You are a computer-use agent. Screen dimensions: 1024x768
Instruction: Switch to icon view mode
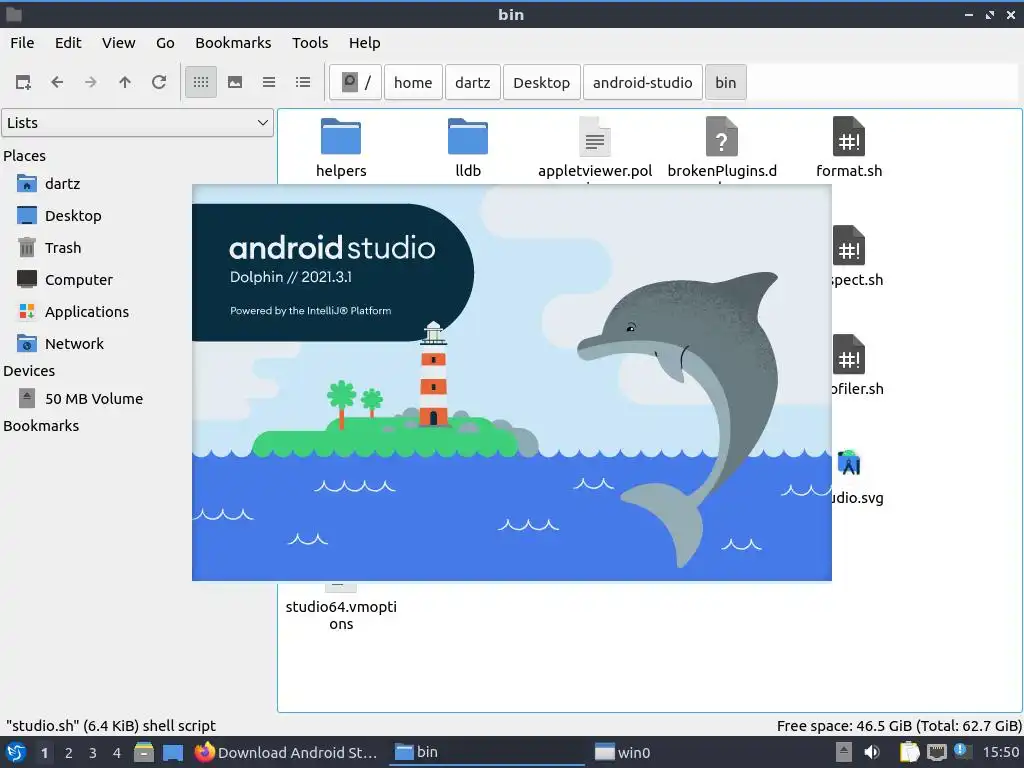pyautogui.click(x=201, y=82)
